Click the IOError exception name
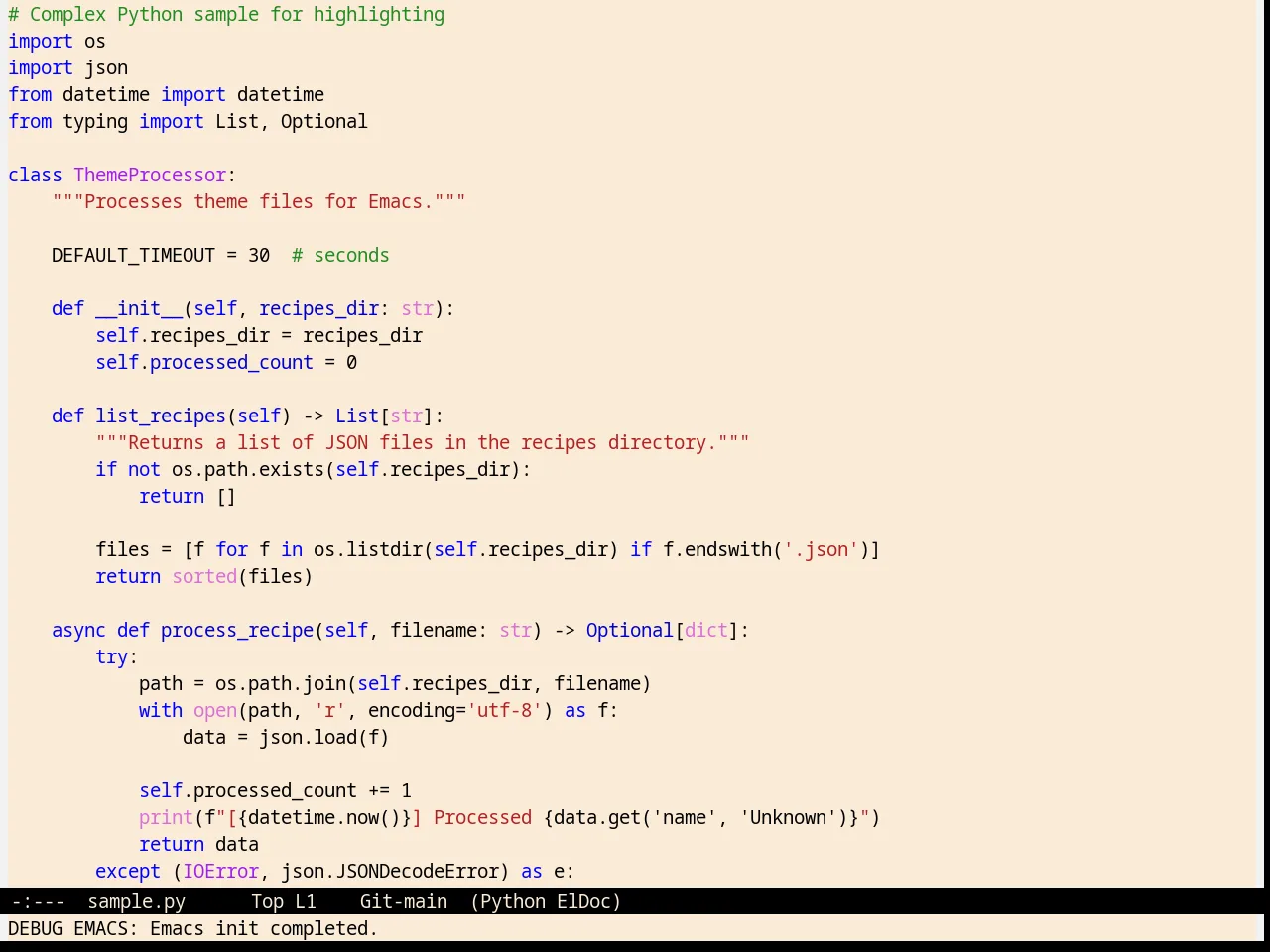The height and width of the screenshot is (952, 1270). tap(220, 871)
